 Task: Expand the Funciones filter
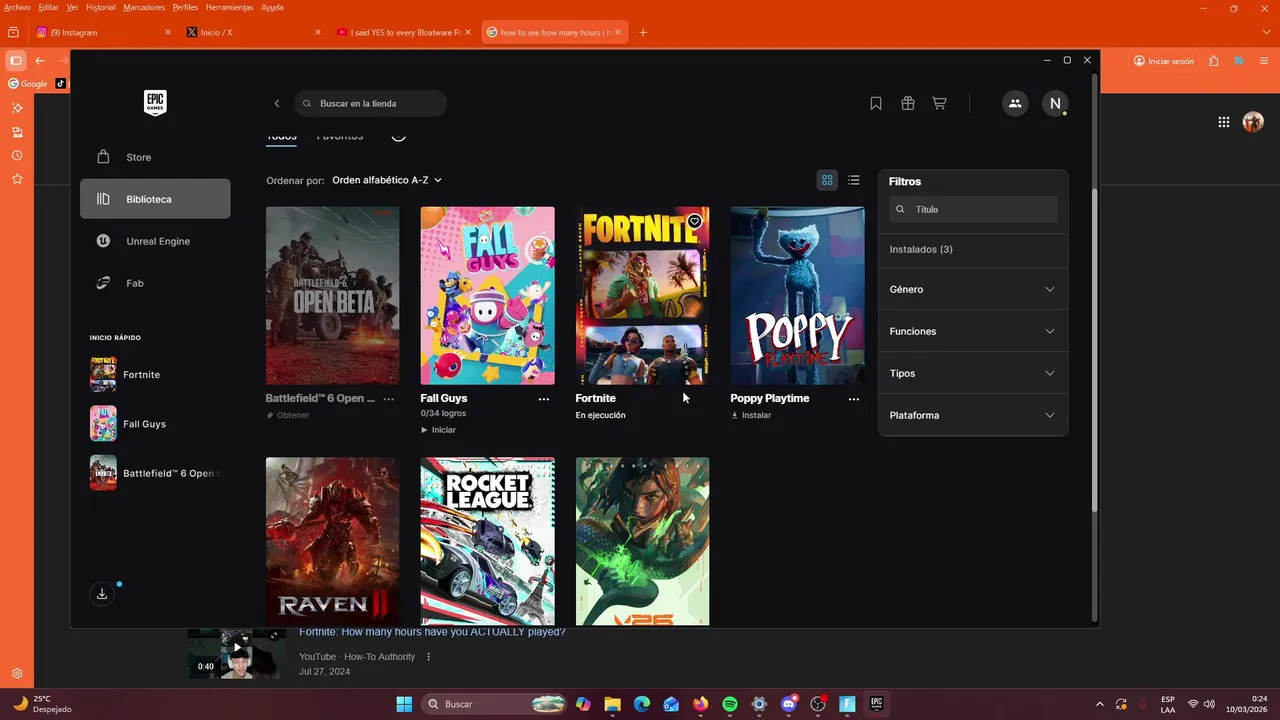pos(972,331)
